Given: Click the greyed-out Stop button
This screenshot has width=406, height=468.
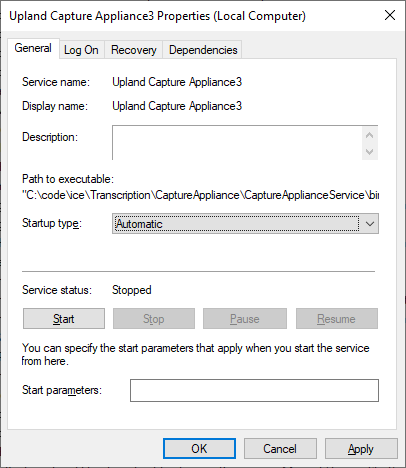Looking at the screenshot, I should 154,319.
